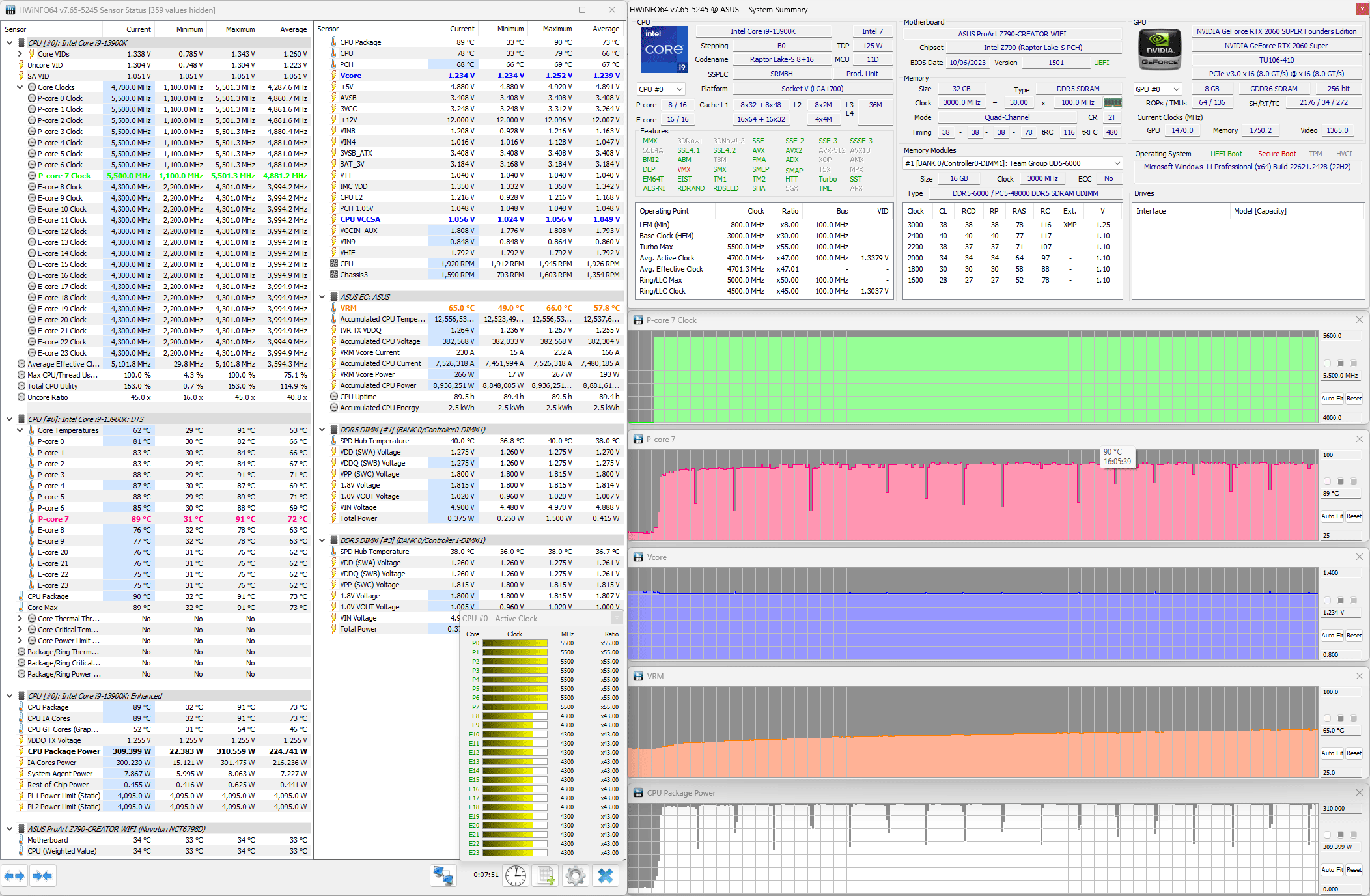The height and width of the screenshot is (896, 1370).
Task: Close sensors with the blue X icon
Action: click(x=606, y=876)
